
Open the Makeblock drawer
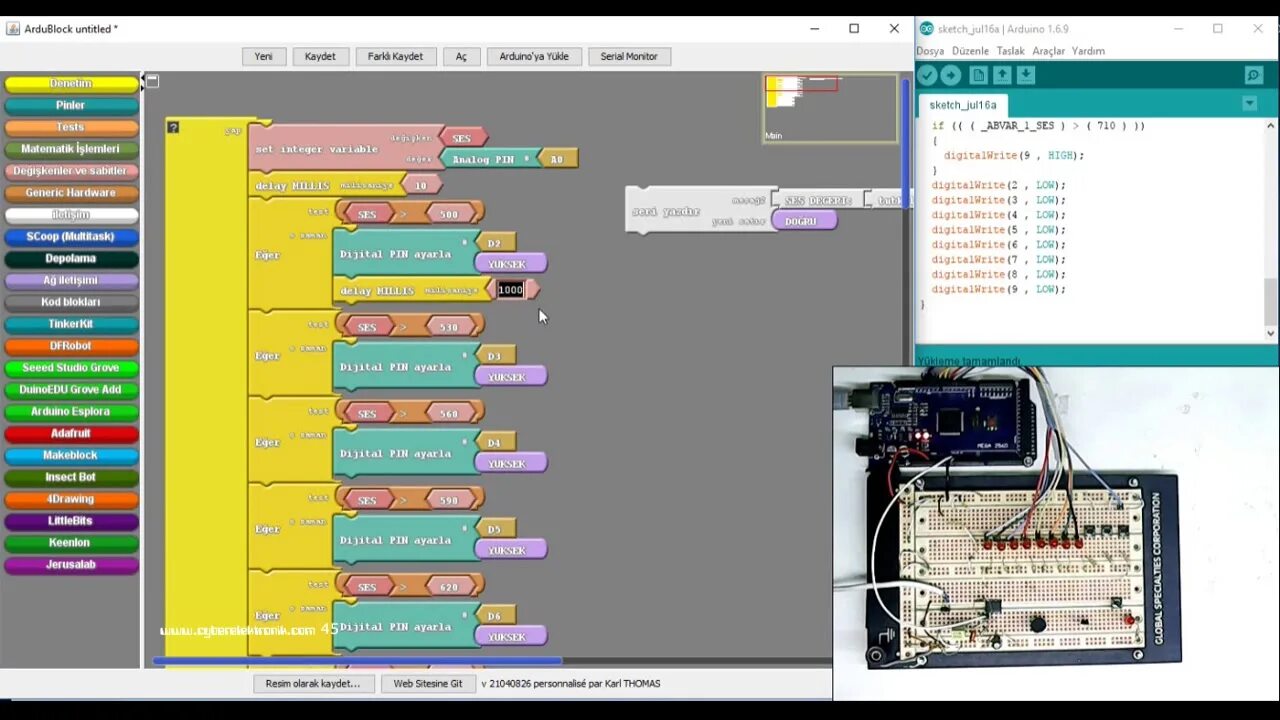71,455
